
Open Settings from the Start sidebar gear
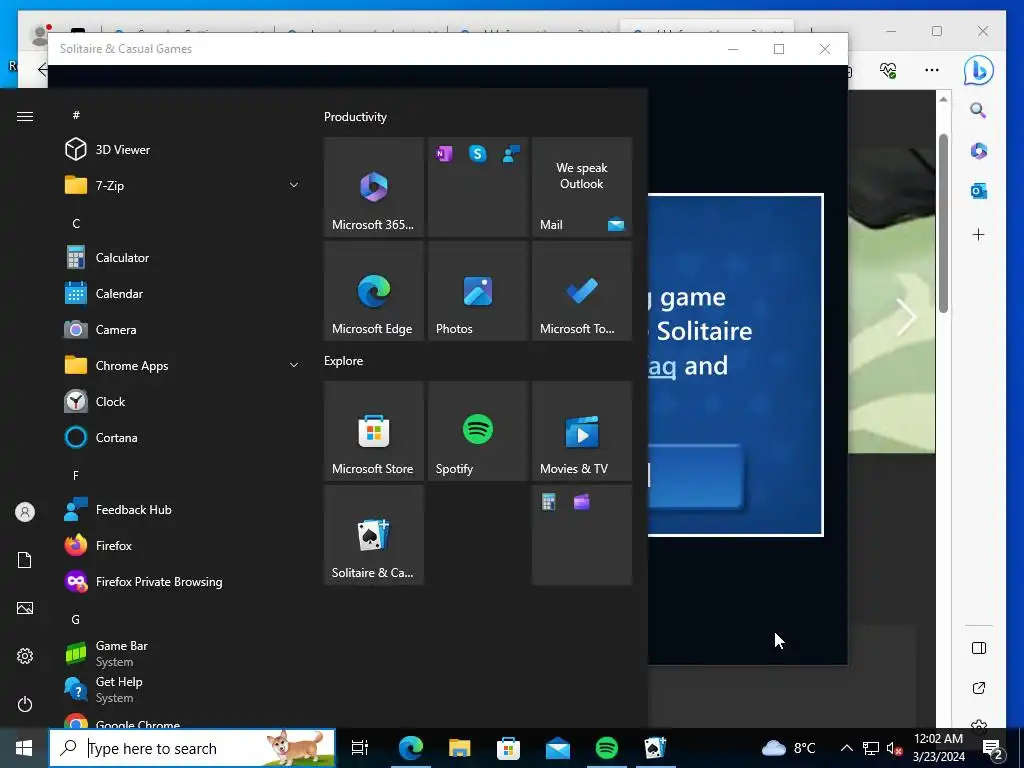[25, 656]
